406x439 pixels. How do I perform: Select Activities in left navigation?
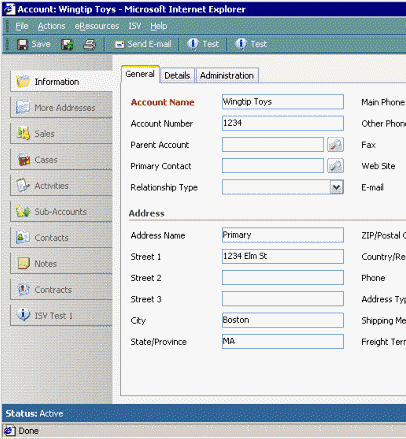point(61,185)
